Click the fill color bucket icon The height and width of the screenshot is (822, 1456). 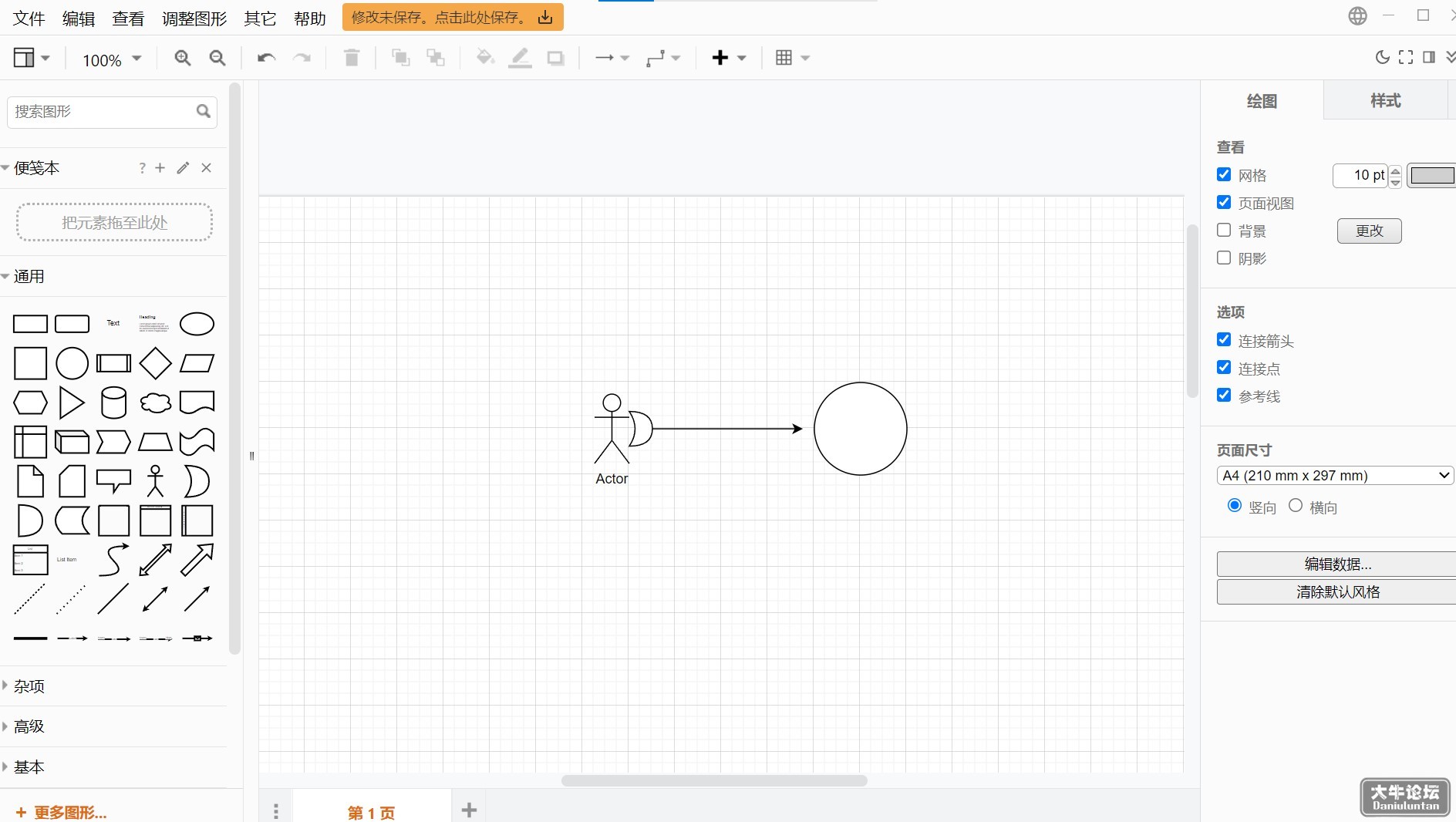pos(485,58)
